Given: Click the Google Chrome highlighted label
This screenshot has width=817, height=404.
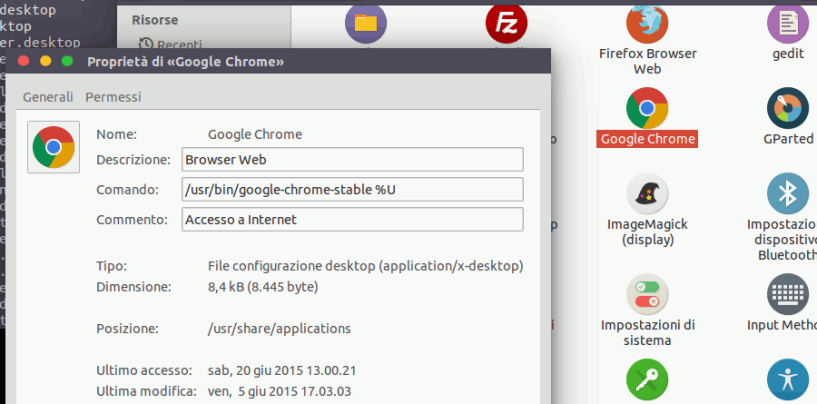Looking at the screenshot, I should [x=647, y=139].
